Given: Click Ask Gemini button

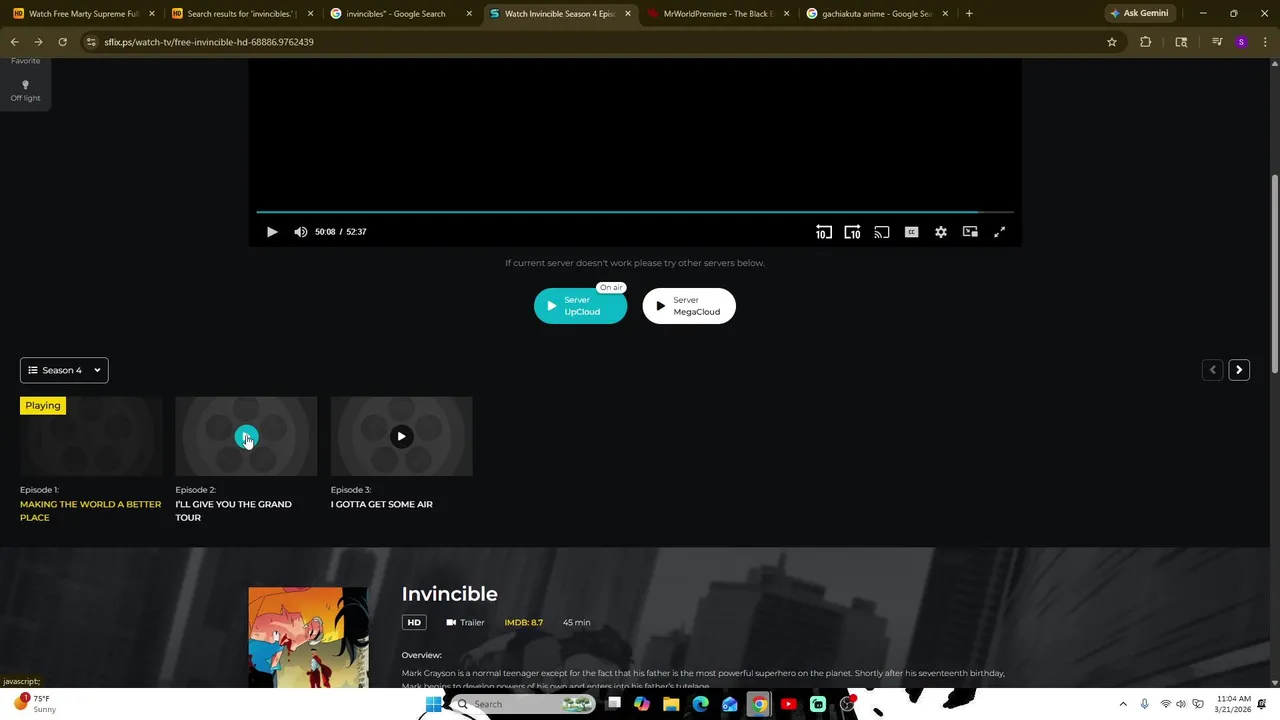Looking at the screenshot, I should tap(1139, 14).
